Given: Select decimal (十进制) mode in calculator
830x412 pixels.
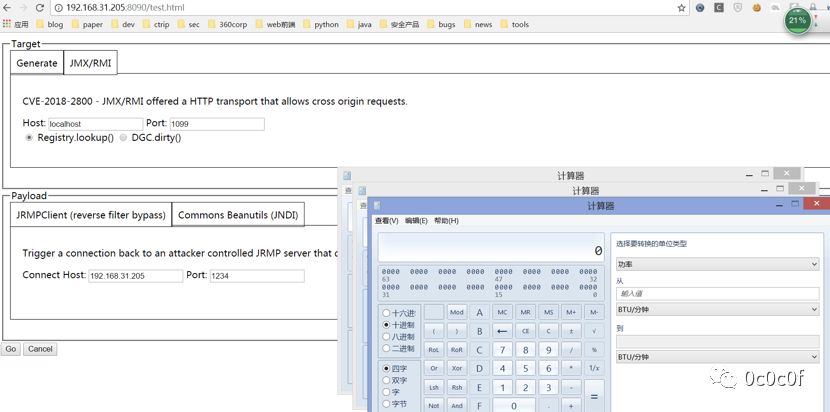Looking at the screenshot, I should click(x=386, y=325).
